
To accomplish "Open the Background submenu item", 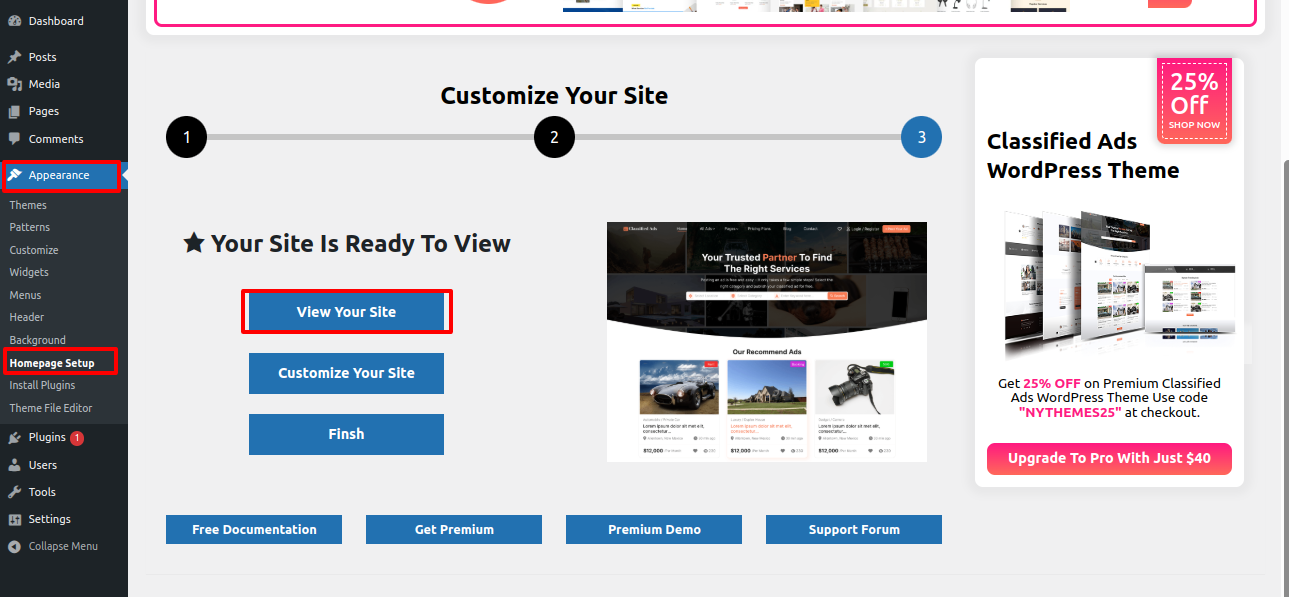I will [37, 340].
